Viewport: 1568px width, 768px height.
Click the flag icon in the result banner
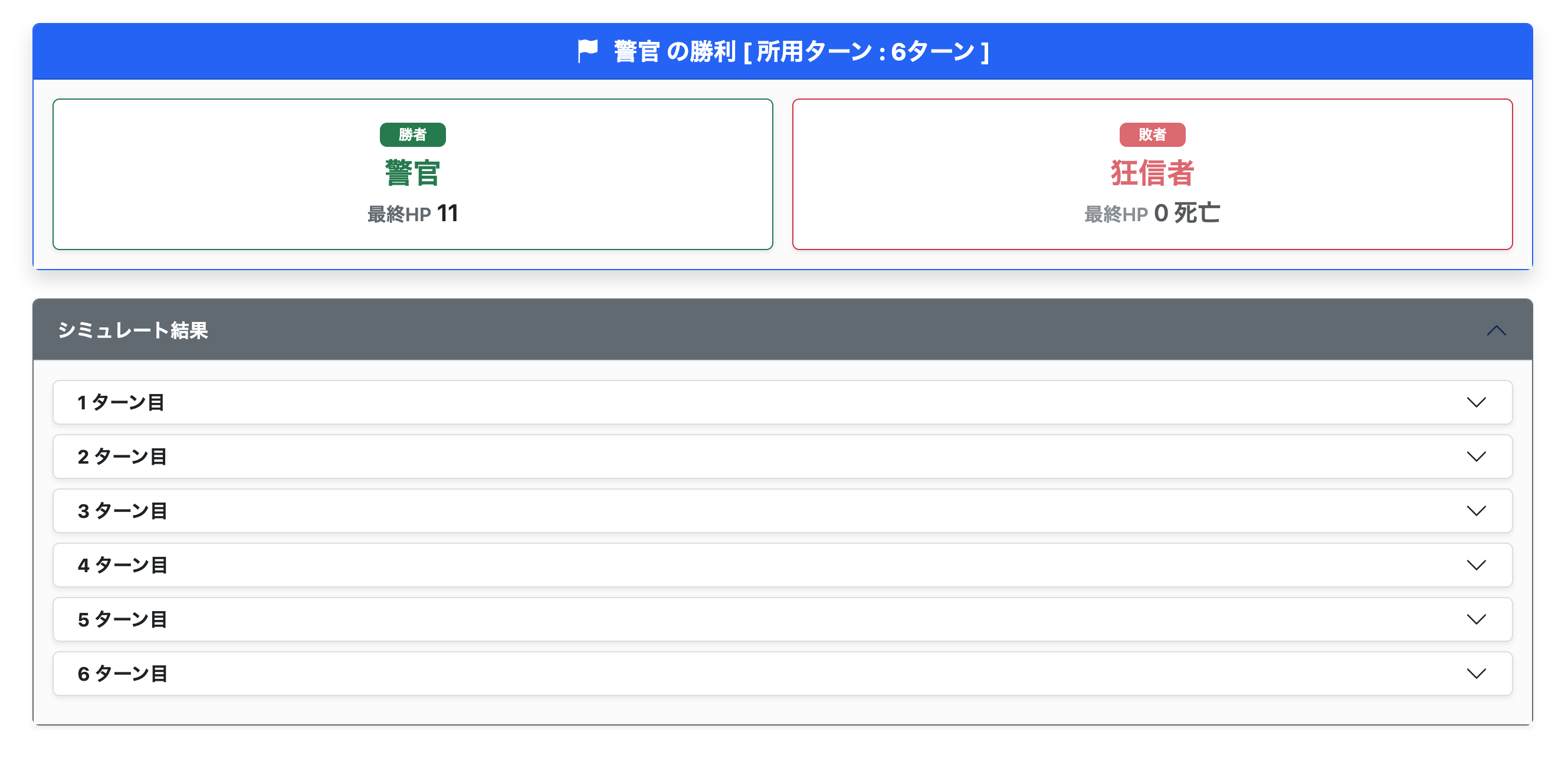tap(588, 52)
